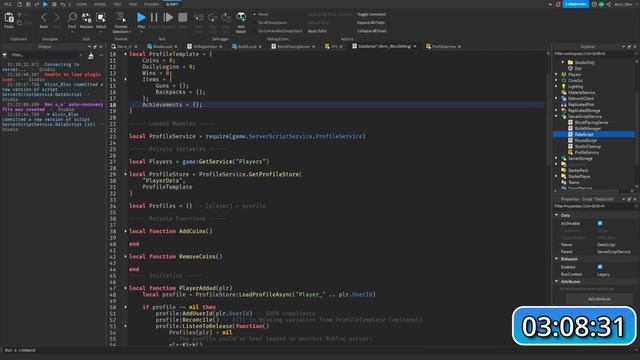Switch to the SCRIPT ribbon tab
Image resolution: width=640 pixels, height=360 pixels.
pos(172,4)
